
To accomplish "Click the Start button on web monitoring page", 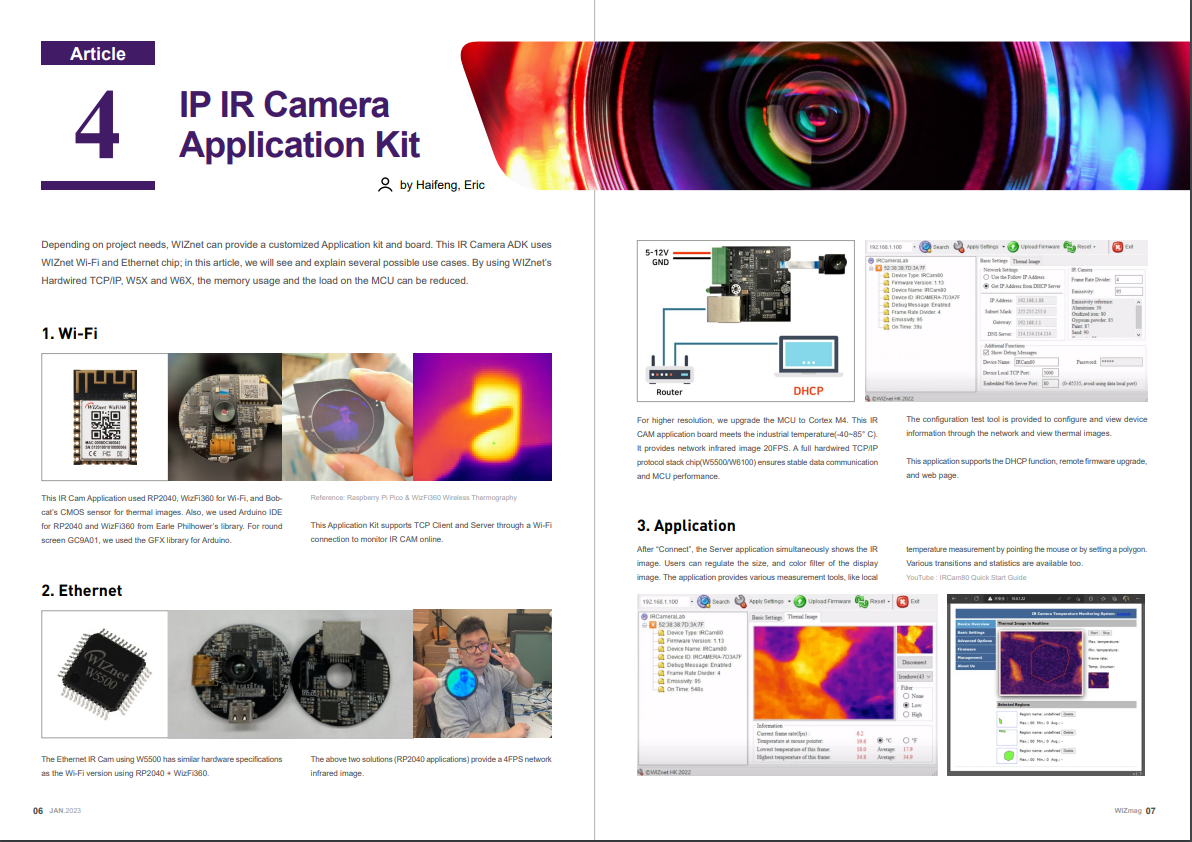I will tap(1094, 632).
